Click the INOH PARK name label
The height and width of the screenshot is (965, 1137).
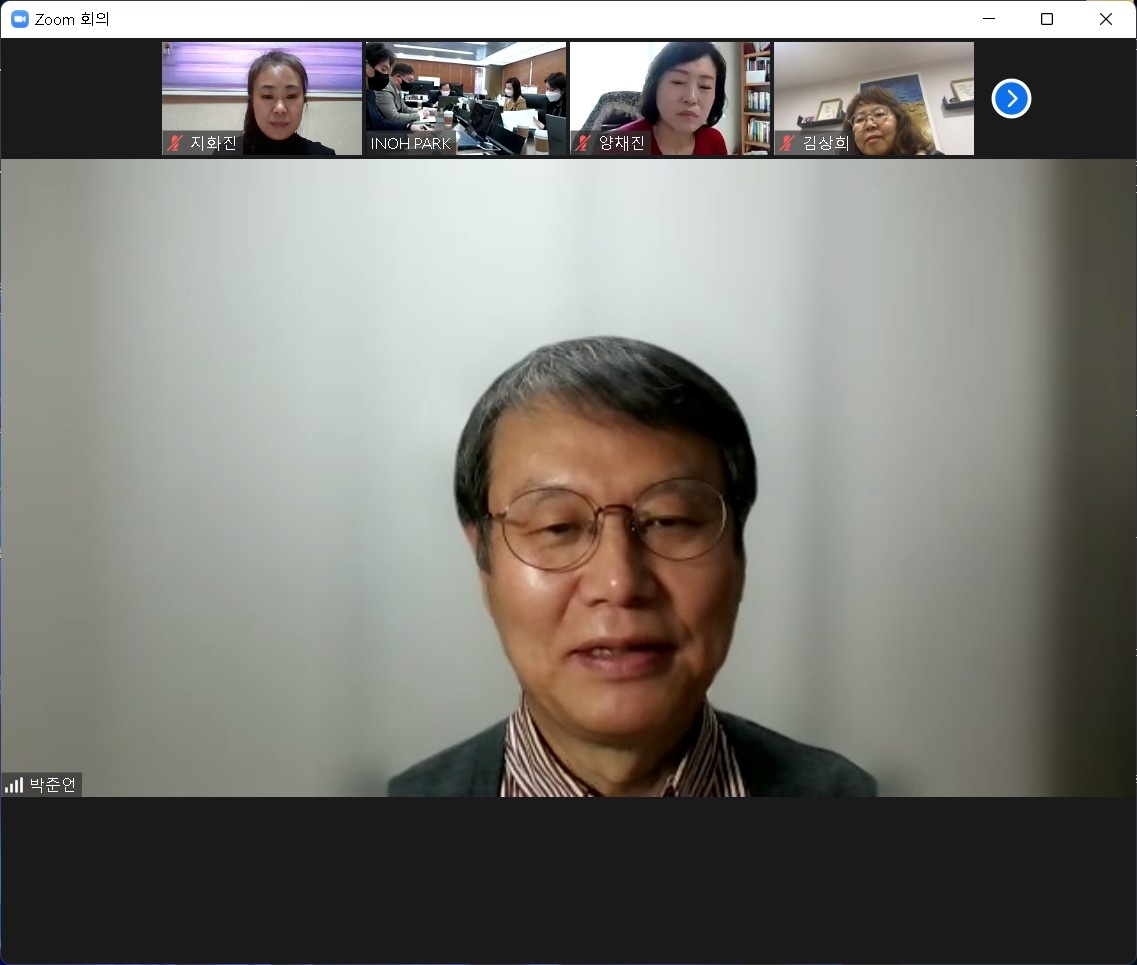pyautogui.click(x=410, y=144)
